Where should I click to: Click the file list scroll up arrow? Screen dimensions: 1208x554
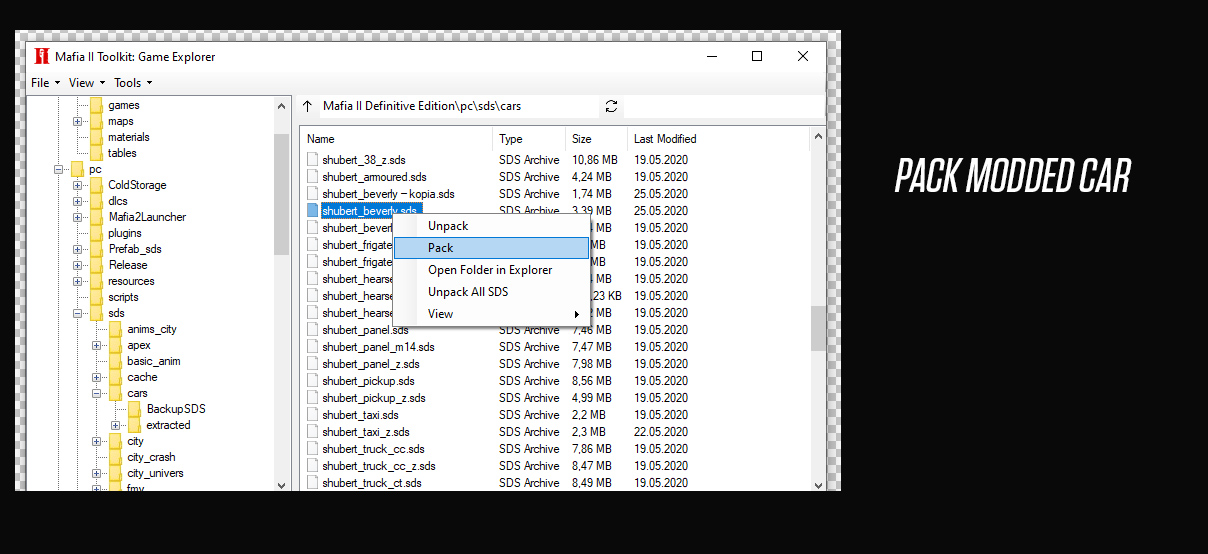pos(818,136)
